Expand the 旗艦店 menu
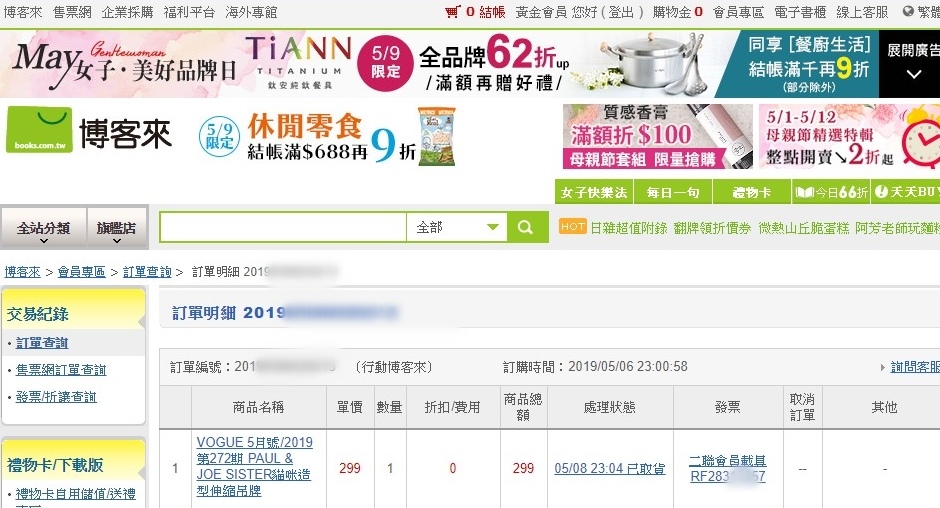940x508 pixels. 116,229
